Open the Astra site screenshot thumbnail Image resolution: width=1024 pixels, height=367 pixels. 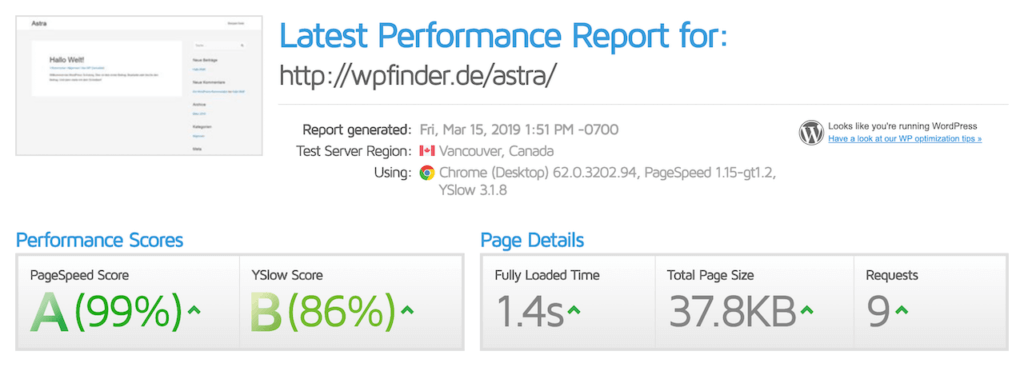point(139,86)
